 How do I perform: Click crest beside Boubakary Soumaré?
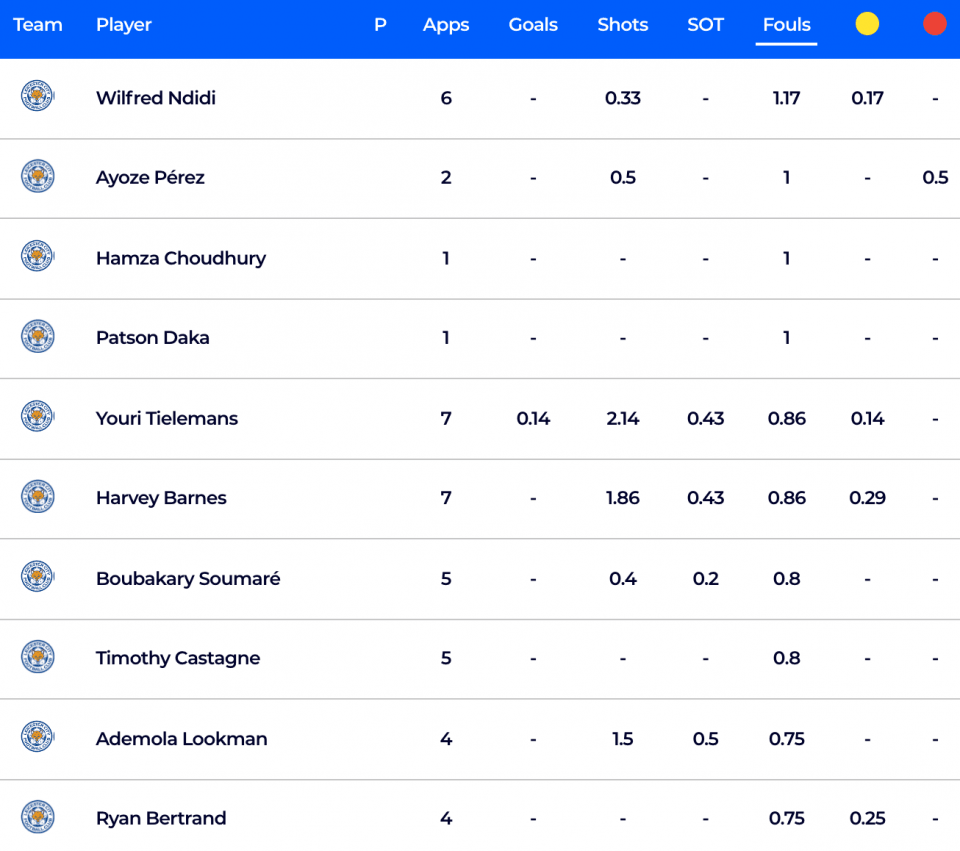[x=37, y=577]
